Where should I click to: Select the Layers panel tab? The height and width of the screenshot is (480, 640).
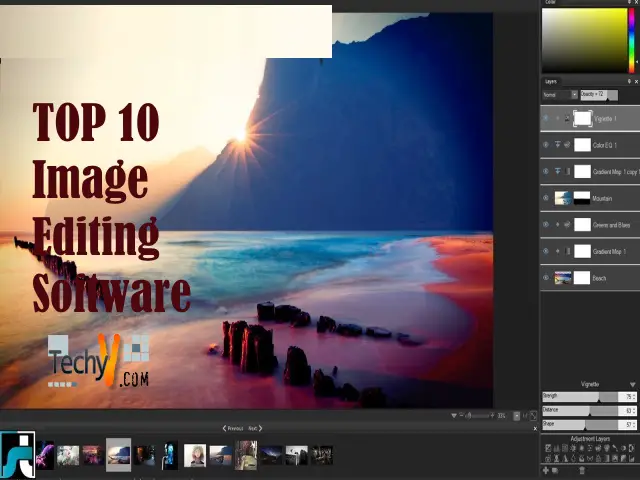551,81
